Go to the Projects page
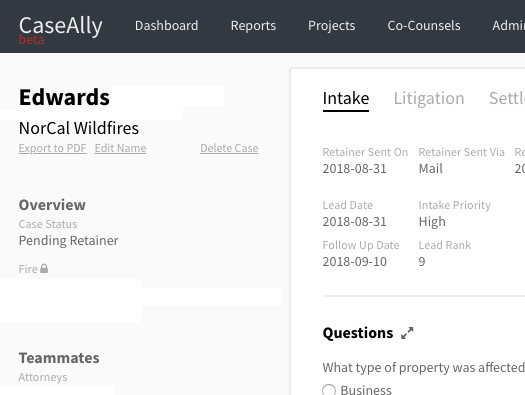The width and height of the screenshot is (525, 395). tap(331, 26)
